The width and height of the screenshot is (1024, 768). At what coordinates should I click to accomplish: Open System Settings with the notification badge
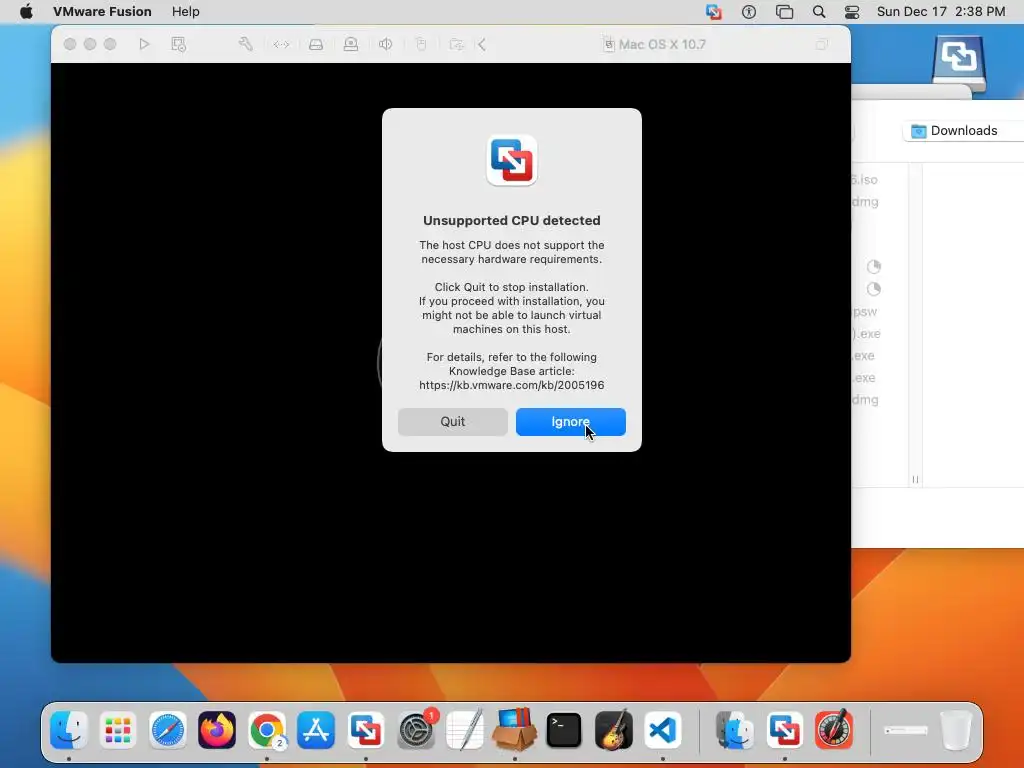415,729
